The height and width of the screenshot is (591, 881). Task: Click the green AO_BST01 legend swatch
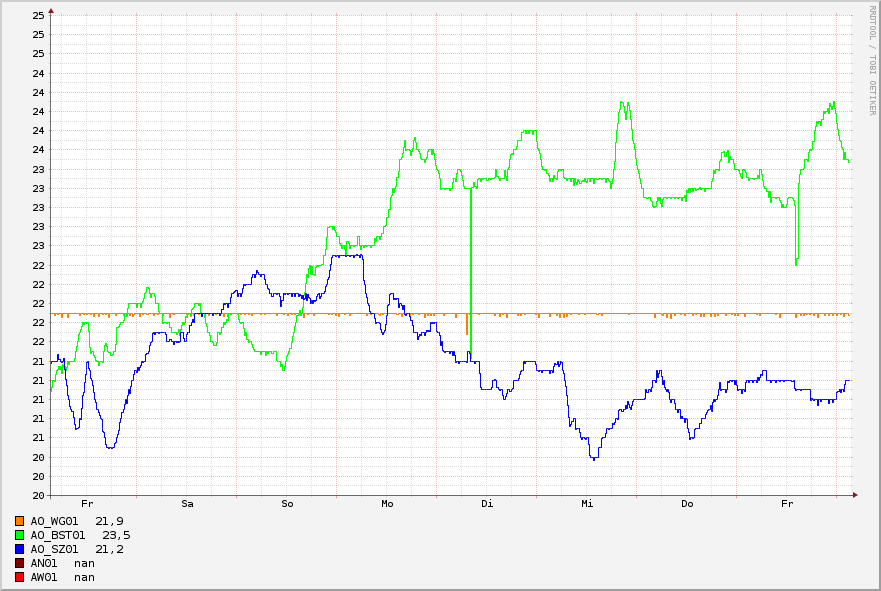(19, 535)
